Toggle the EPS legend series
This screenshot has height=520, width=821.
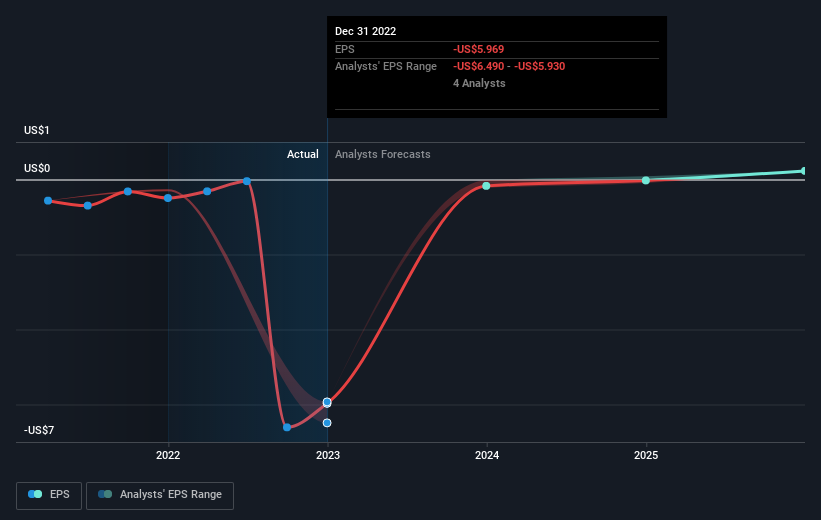pos(49,495)
